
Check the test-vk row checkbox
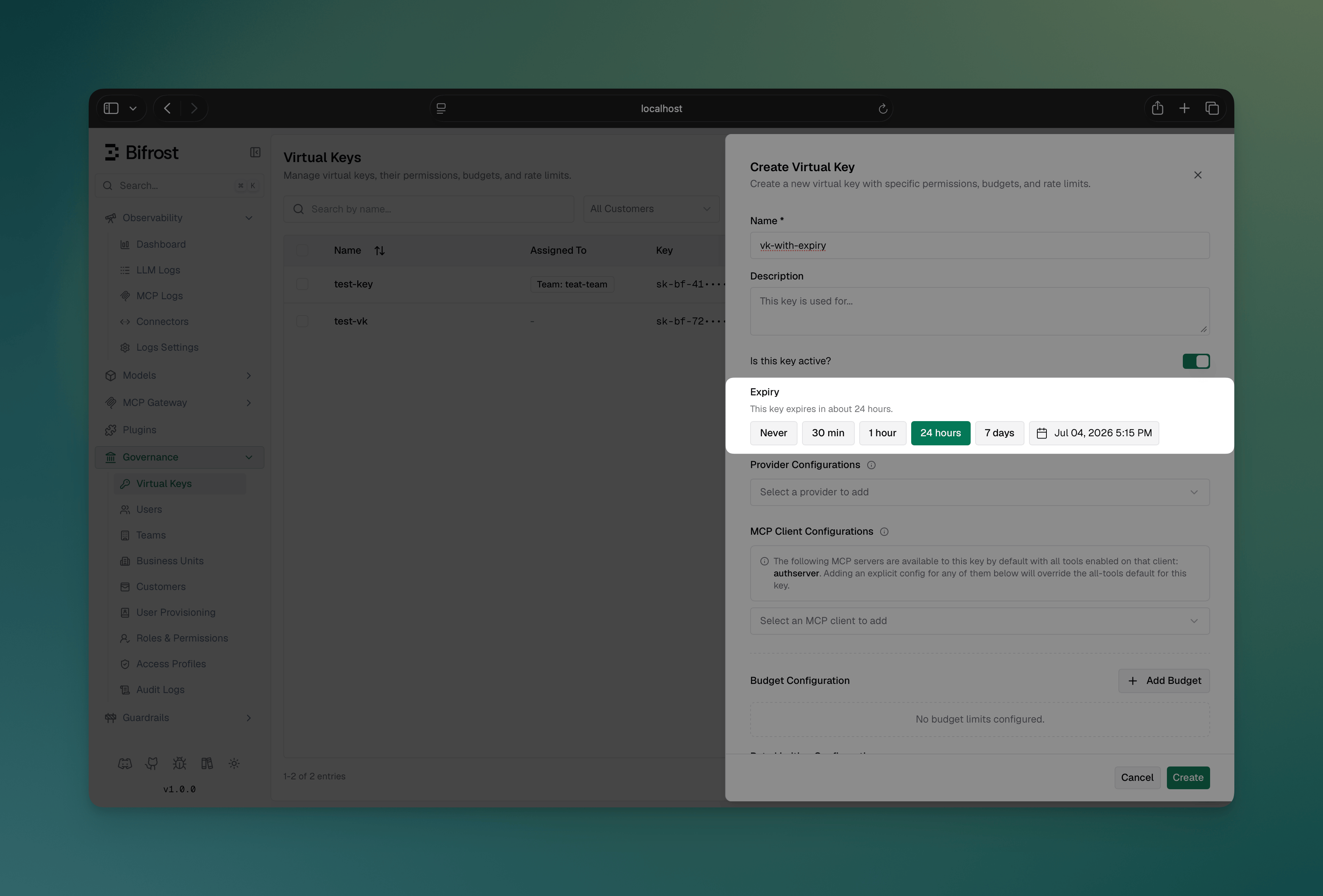[x=302, y=322]
